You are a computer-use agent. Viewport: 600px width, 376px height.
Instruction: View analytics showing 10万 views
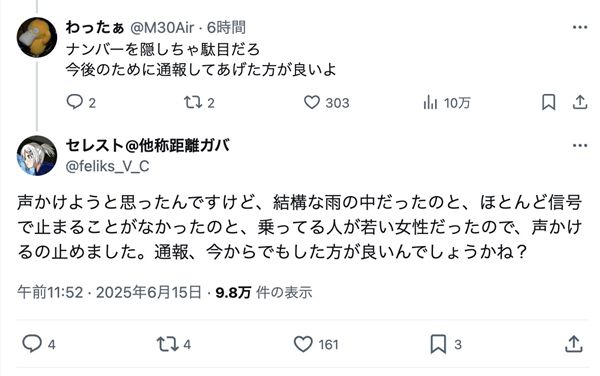click(430, 103)
